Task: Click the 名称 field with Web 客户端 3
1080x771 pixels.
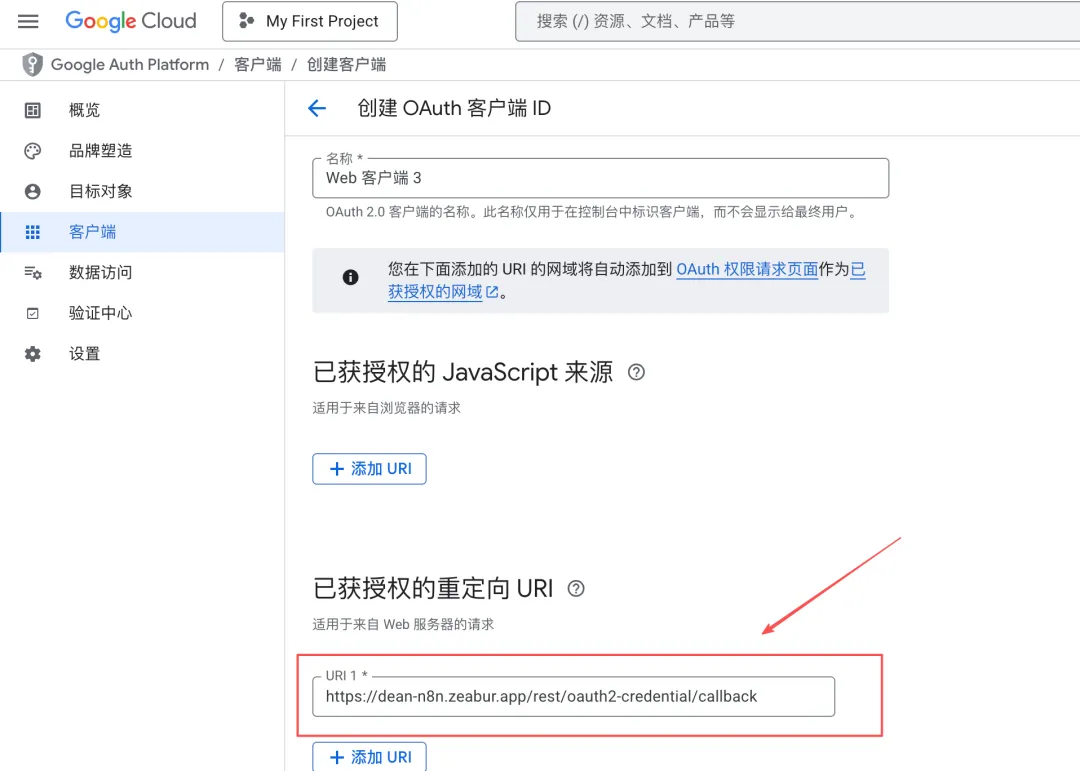Action: (601, 178)
